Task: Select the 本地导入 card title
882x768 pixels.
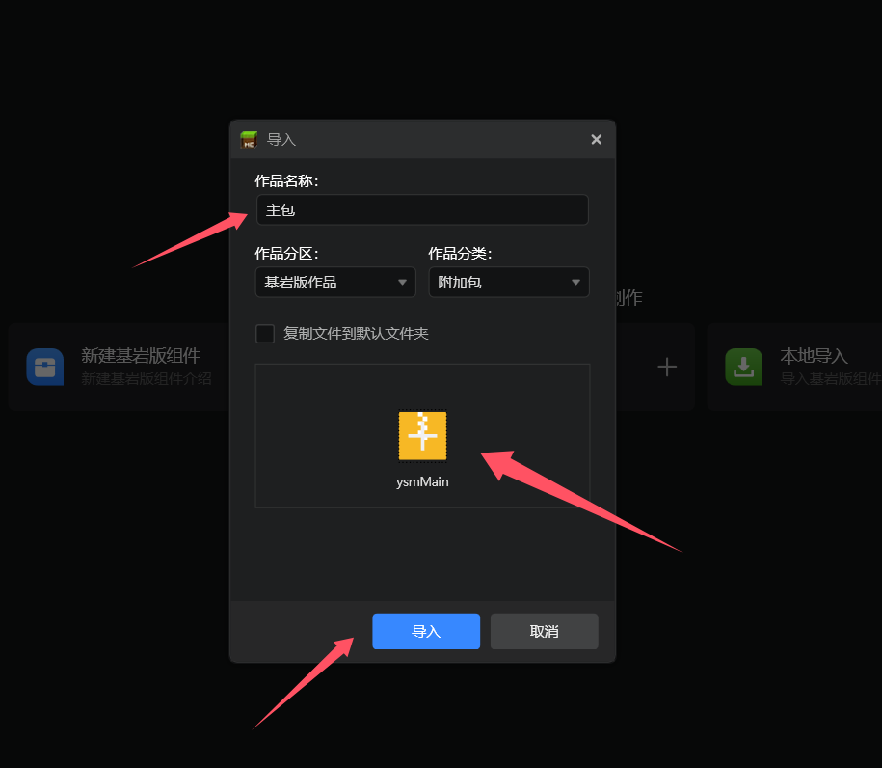Action: point(814,356)
